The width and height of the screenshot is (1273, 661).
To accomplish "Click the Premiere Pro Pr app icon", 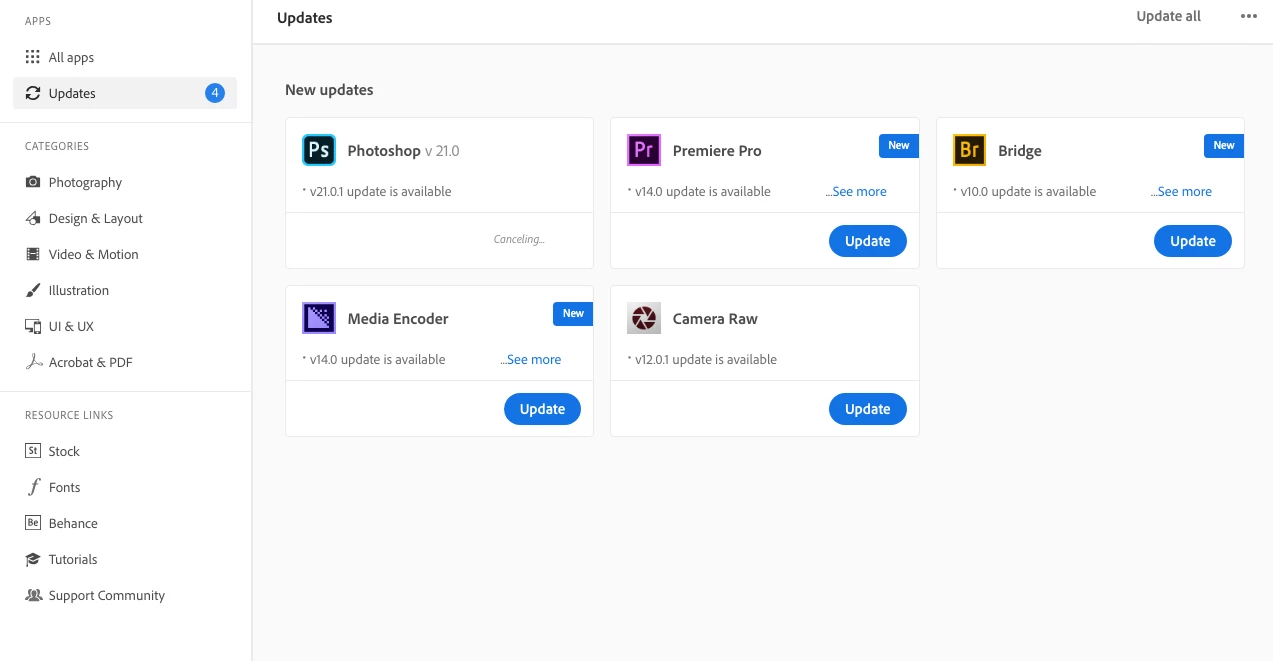I will point(644,150).
